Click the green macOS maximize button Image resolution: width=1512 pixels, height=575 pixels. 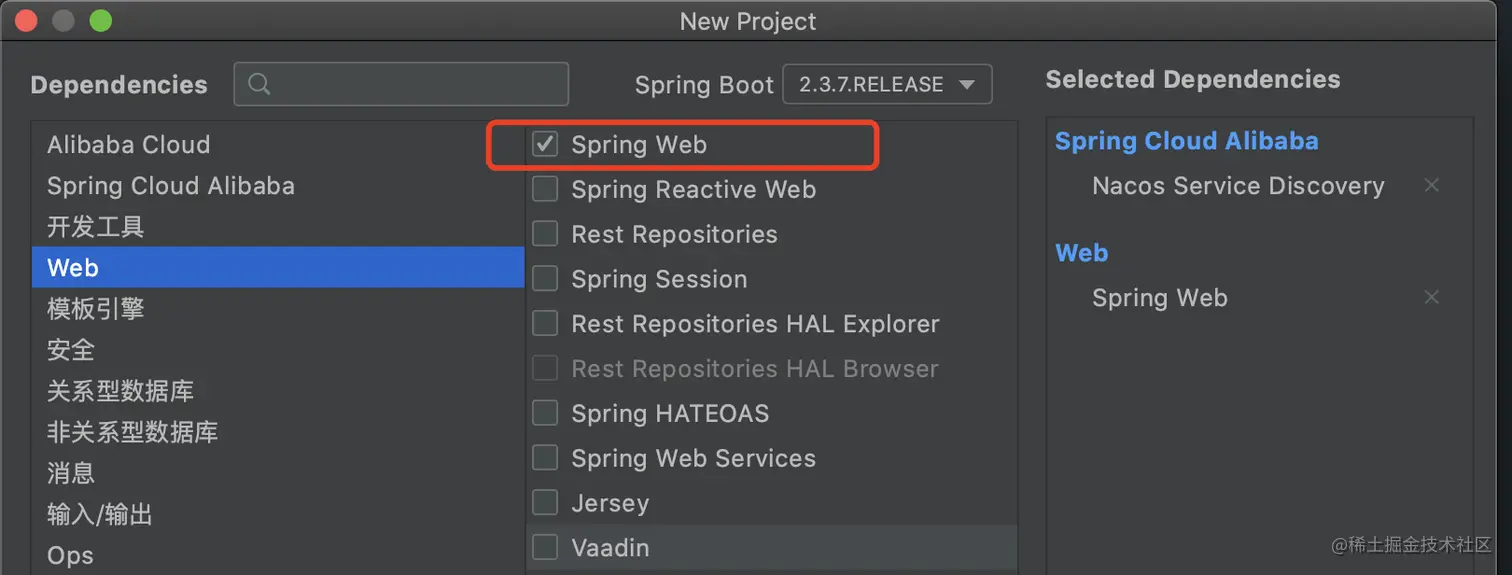pyautogui.click(x=100, y=21)
